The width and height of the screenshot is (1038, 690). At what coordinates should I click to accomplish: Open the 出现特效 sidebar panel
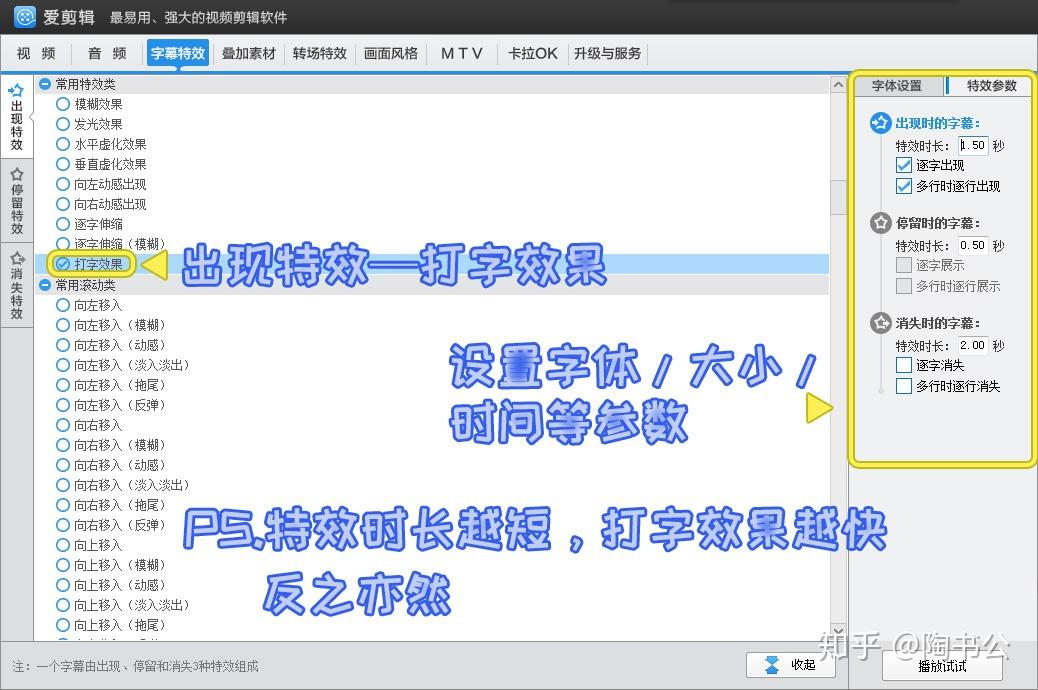pos(15,117)
